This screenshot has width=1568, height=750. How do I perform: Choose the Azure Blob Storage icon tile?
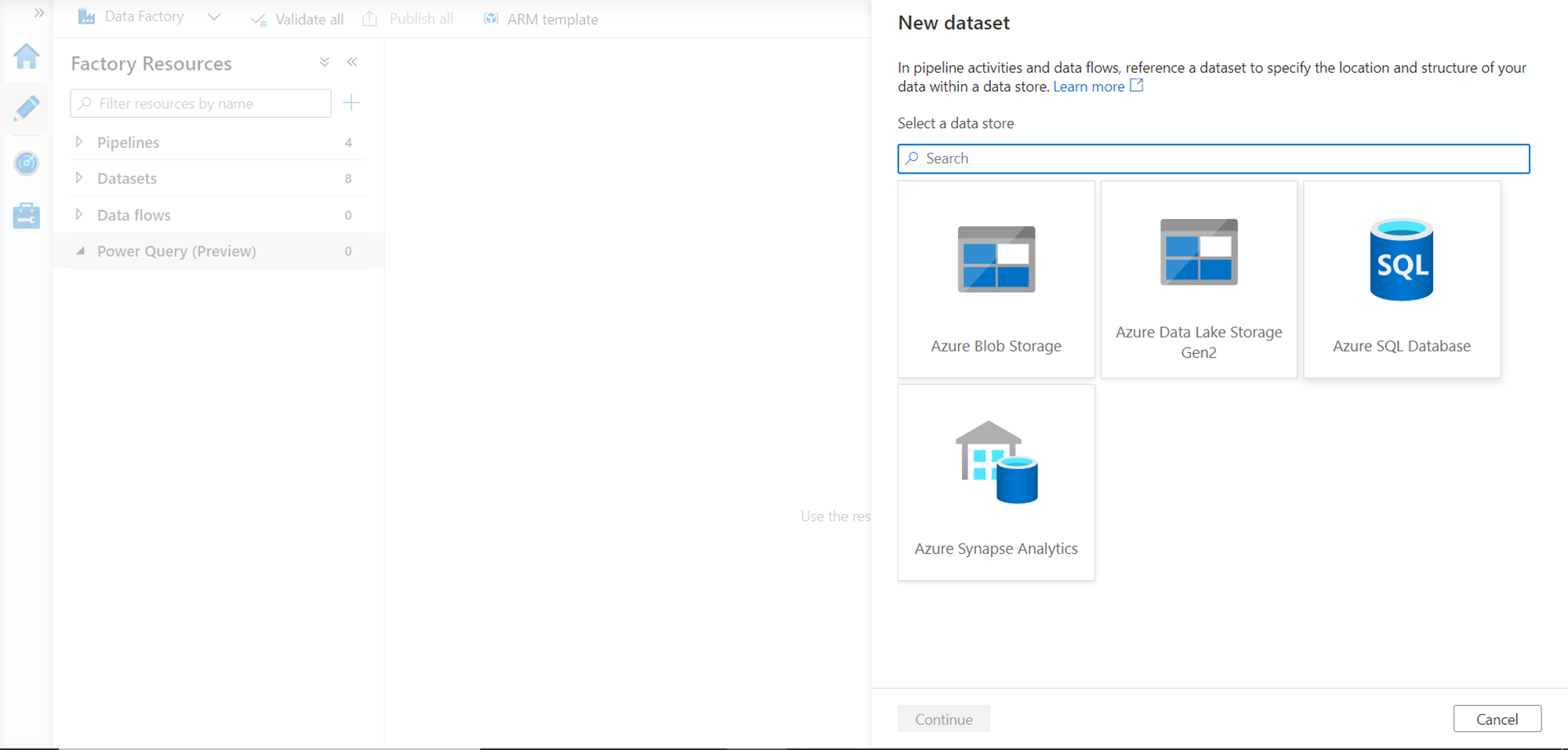point(996,260)
